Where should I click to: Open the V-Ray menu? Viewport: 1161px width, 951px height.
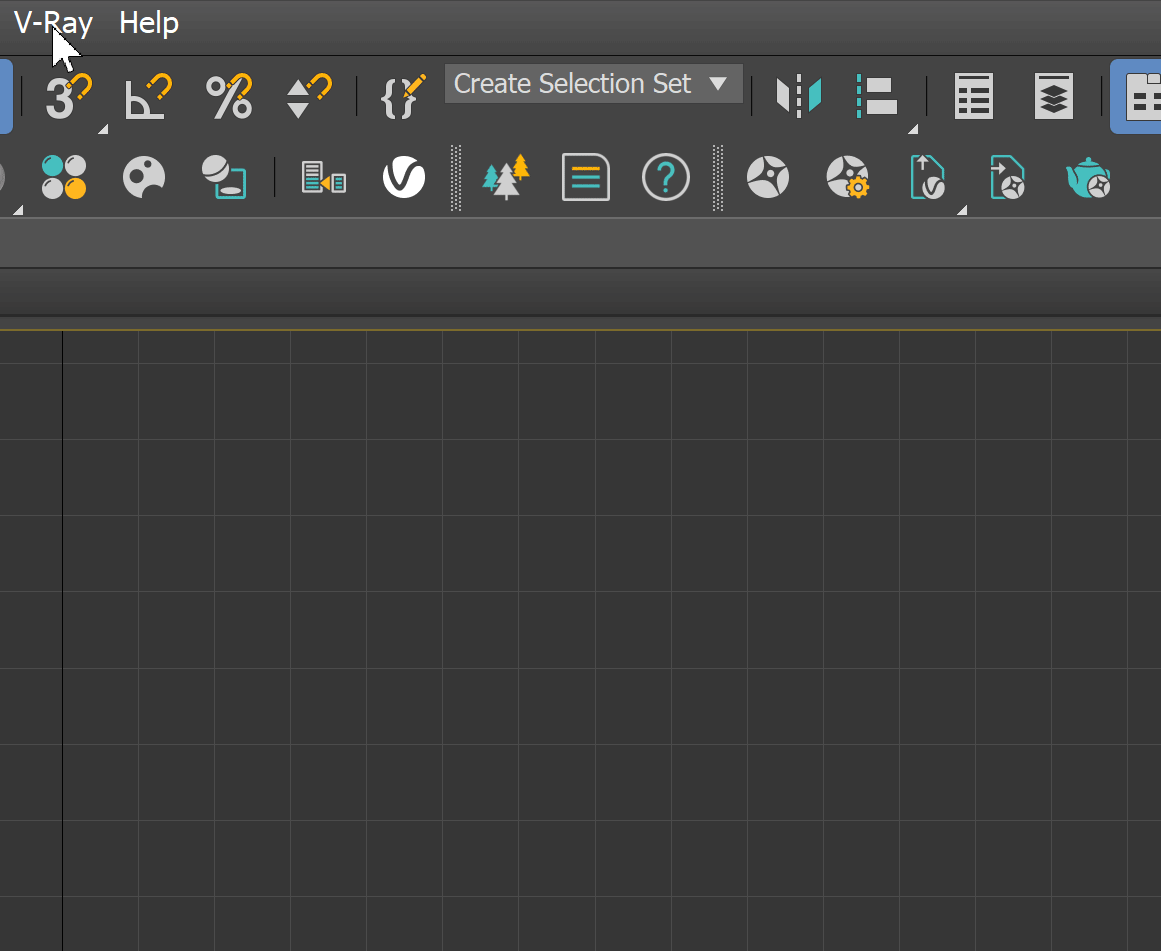pos(52,22)
